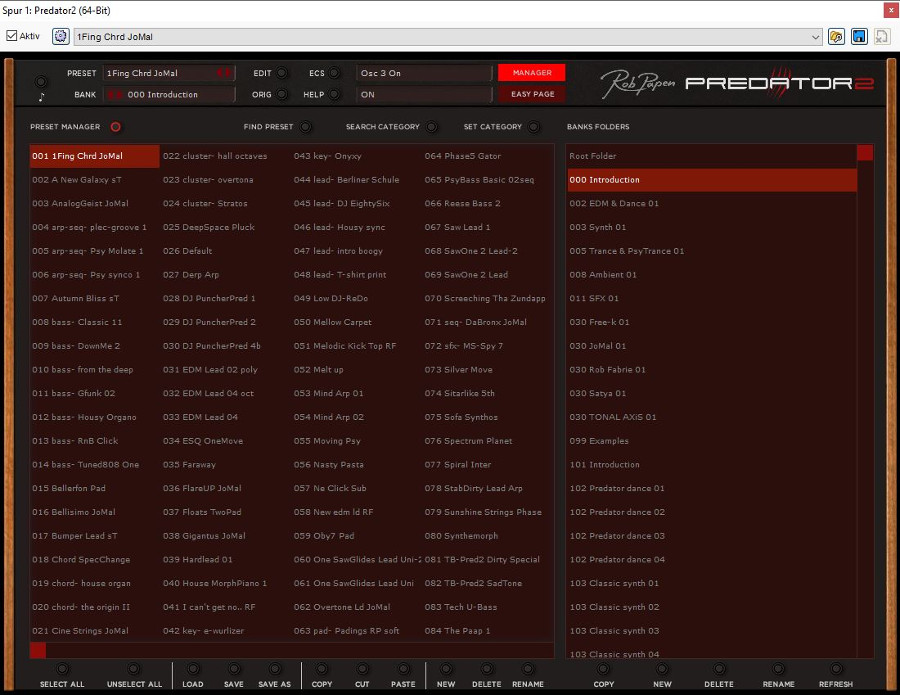Select preset '084 The Paap 1'

[457, 631]
